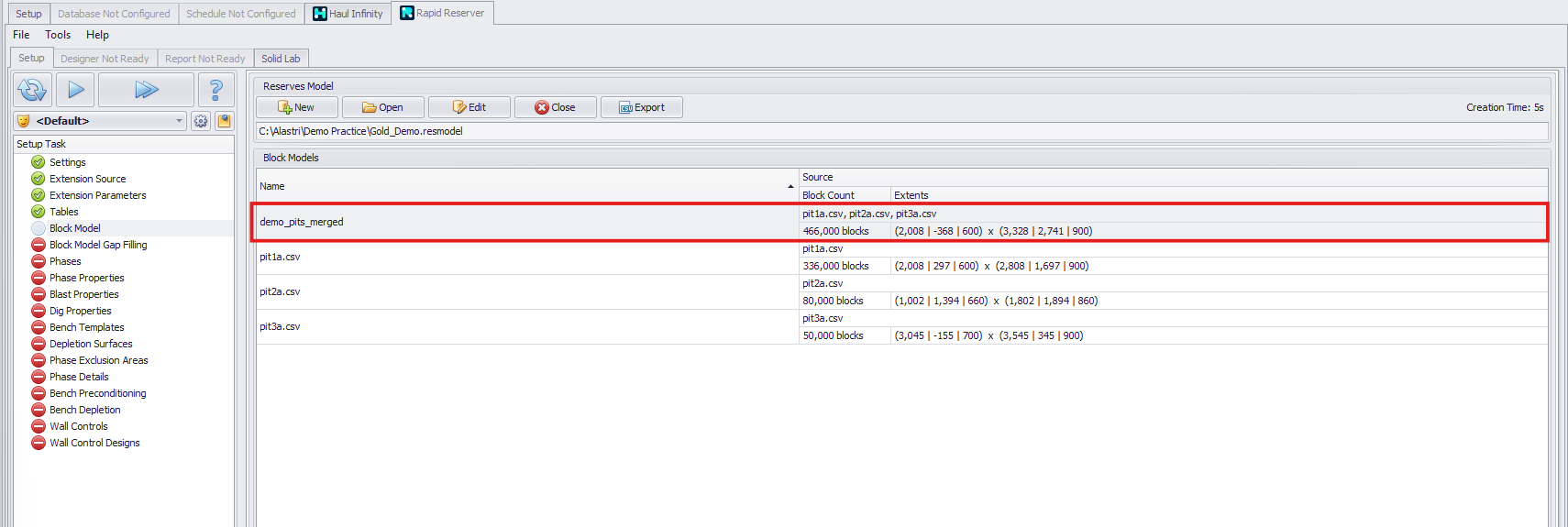Open help with the question mark icon

click(216, 90)
